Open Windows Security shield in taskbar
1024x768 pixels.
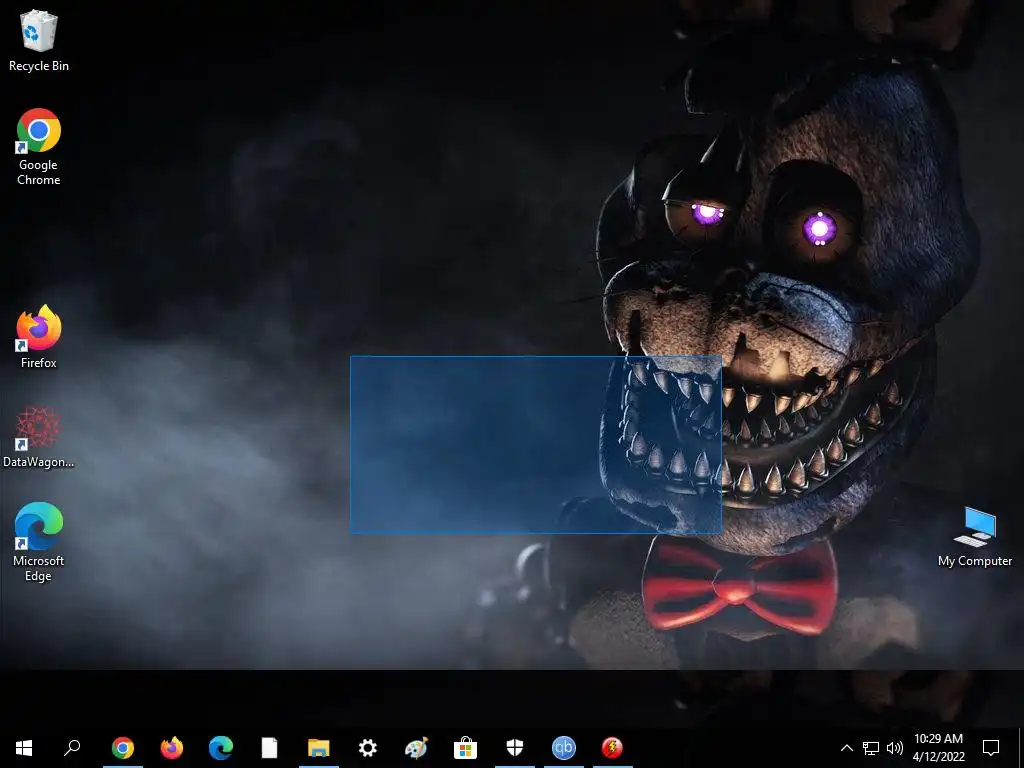(x=515, y=748)
